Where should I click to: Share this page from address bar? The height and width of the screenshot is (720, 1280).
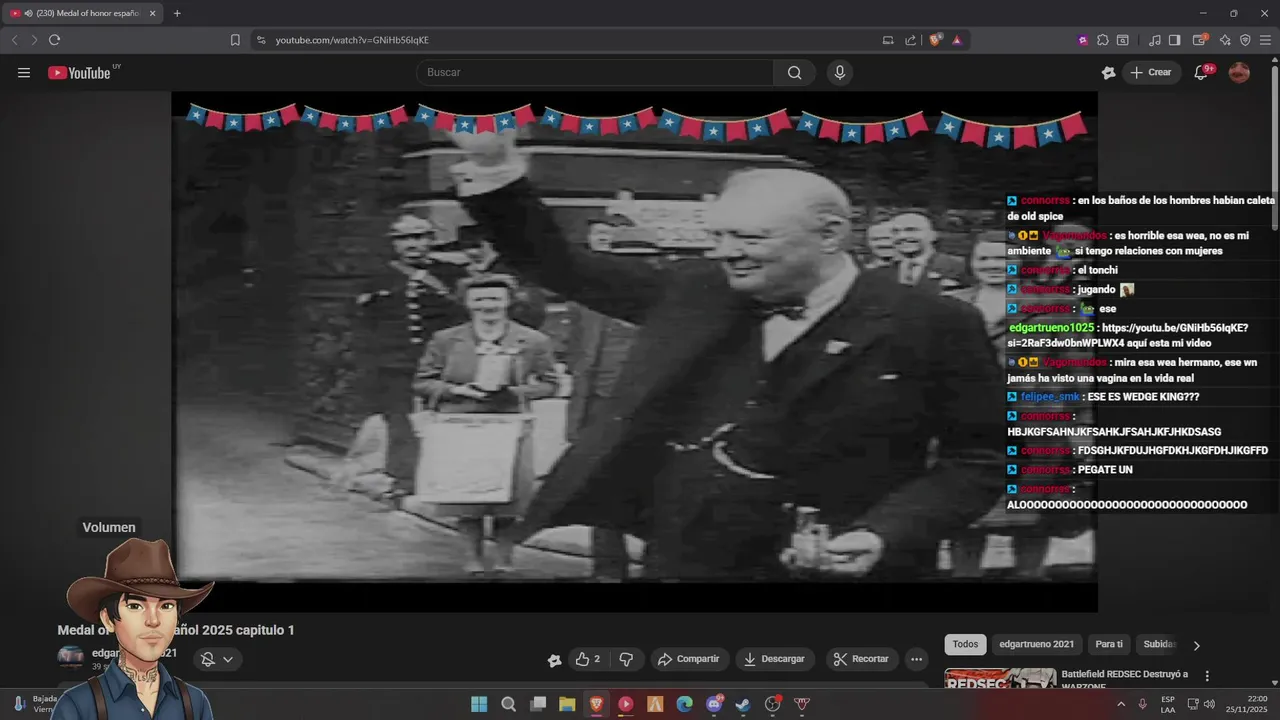pyautogui.click(x=910, y=40)
